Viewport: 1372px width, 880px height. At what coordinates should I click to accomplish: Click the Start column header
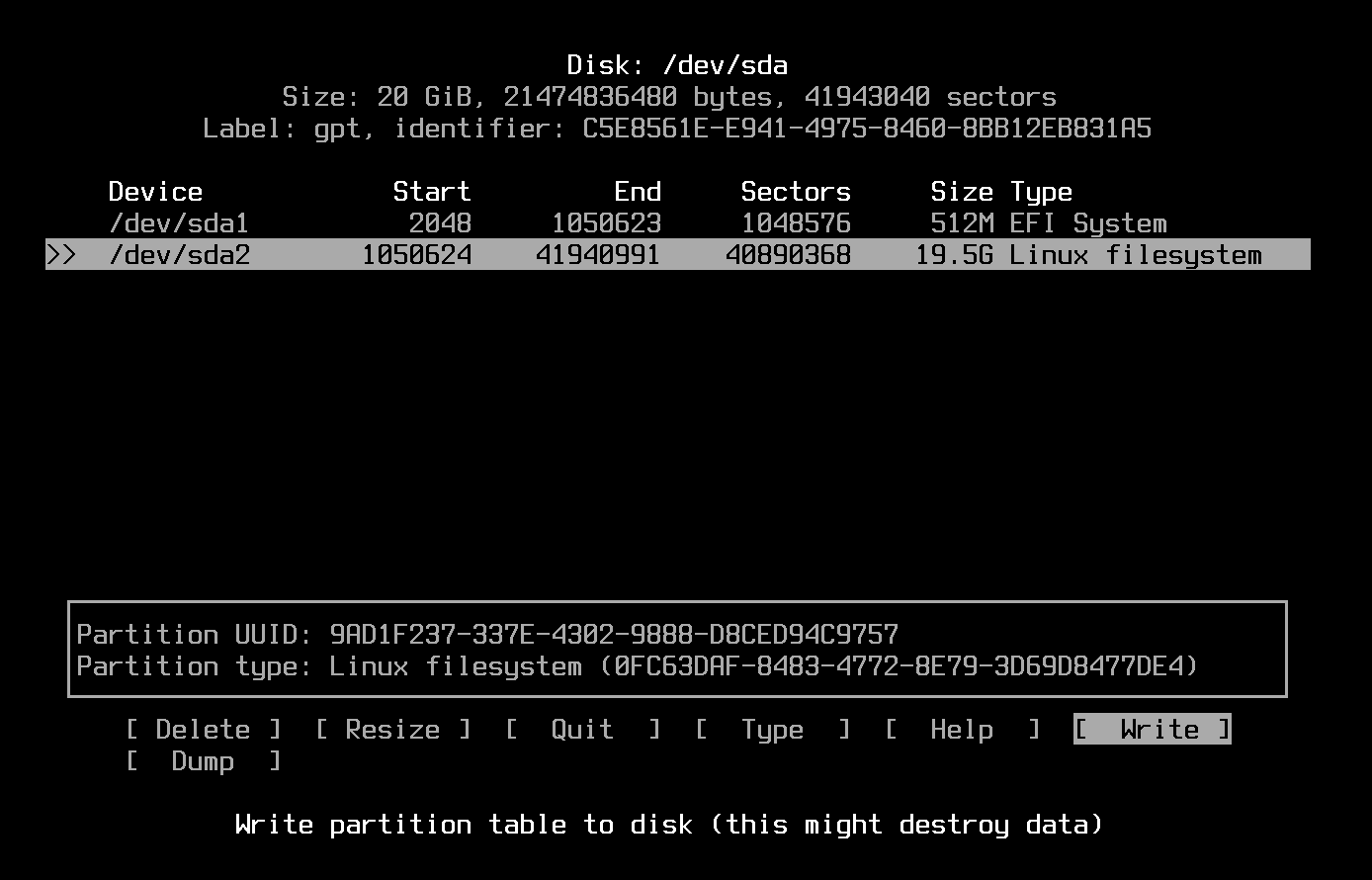pyautogui.click(x=431, y=191)
